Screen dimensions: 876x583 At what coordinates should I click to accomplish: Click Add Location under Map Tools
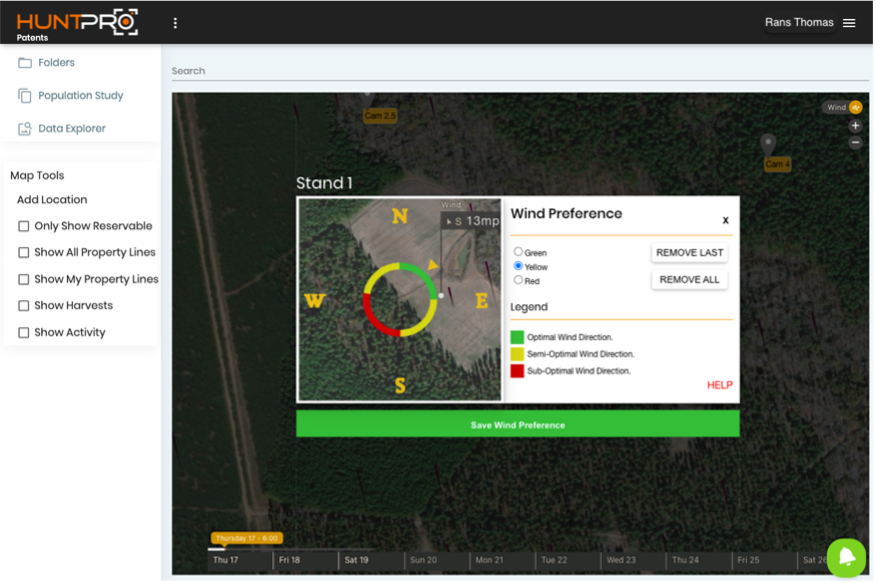pos(52,199)
